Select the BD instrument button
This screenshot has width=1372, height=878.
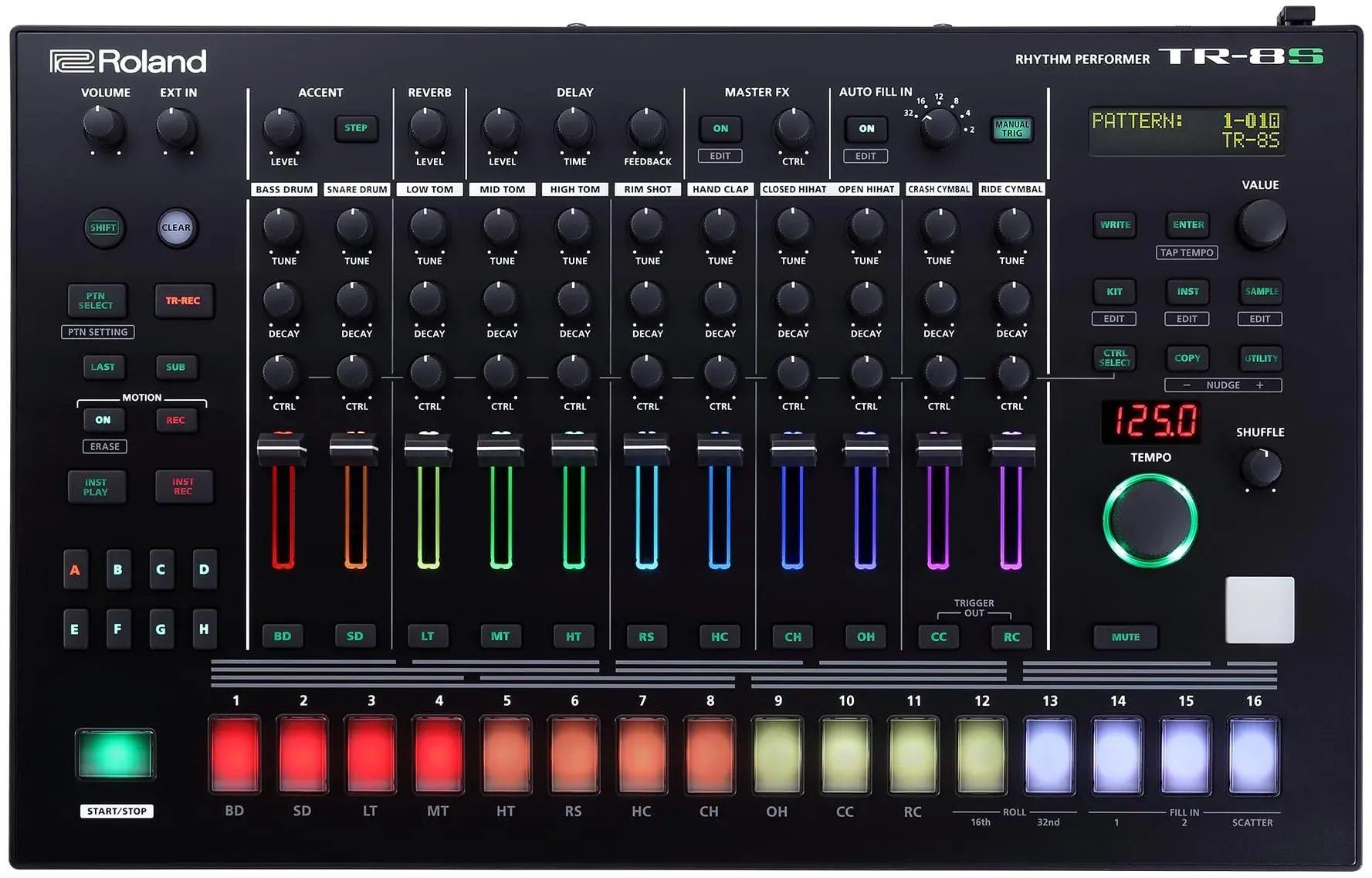coord(283,636)
